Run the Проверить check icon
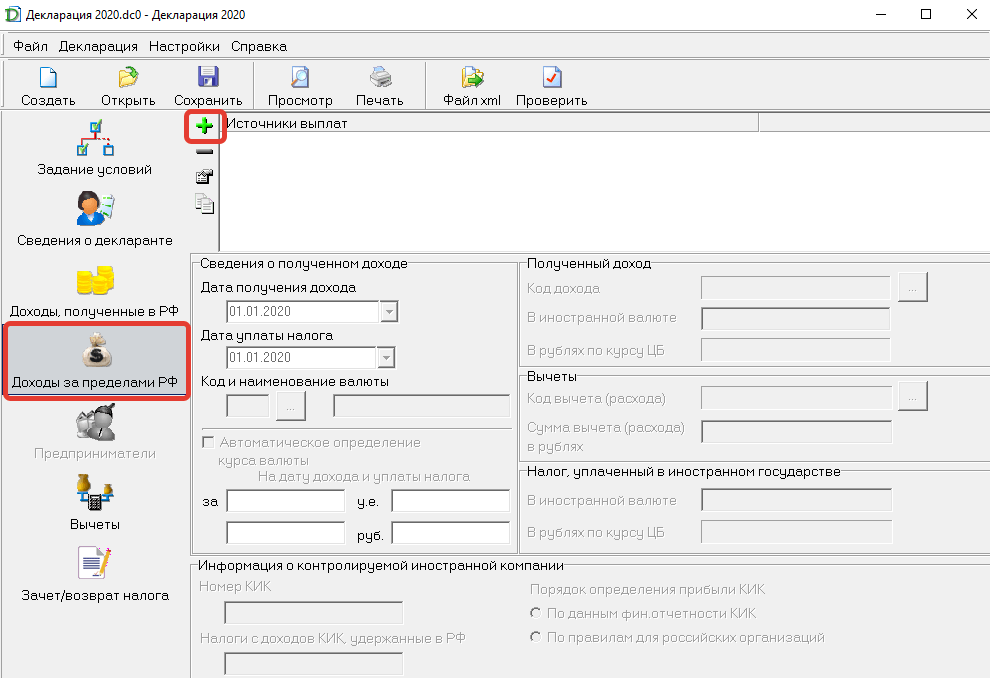Screen dimensions: 990x678 pyautogui.click(x=552, y=77)
